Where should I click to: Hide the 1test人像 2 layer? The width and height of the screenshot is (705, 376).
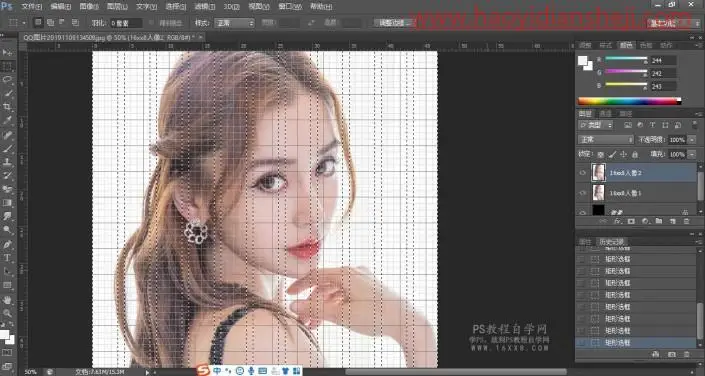(x=583, y=173)
